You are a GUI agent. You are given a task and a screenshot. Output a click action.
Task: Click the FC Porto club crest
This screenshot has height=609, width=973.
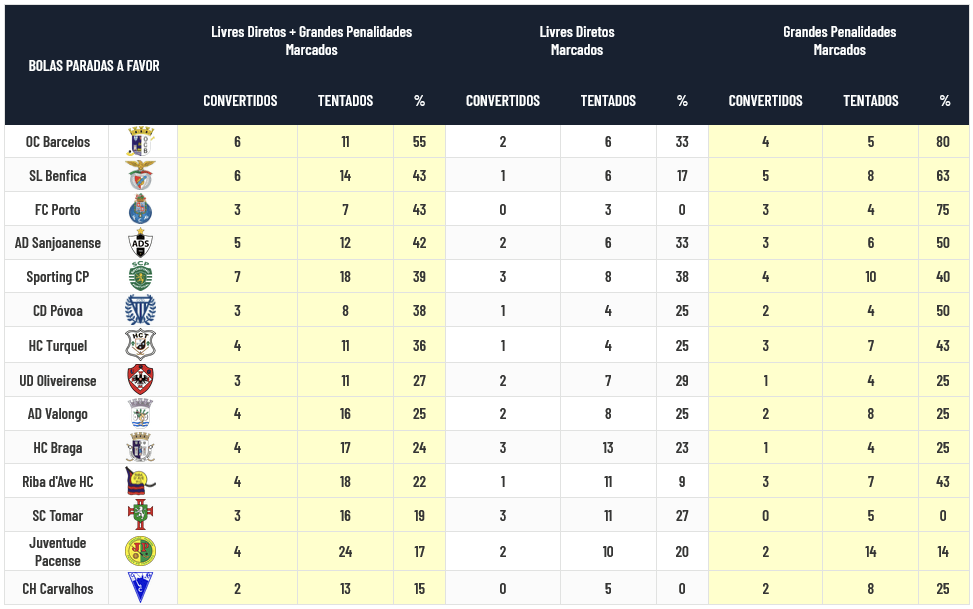point(140,210)
